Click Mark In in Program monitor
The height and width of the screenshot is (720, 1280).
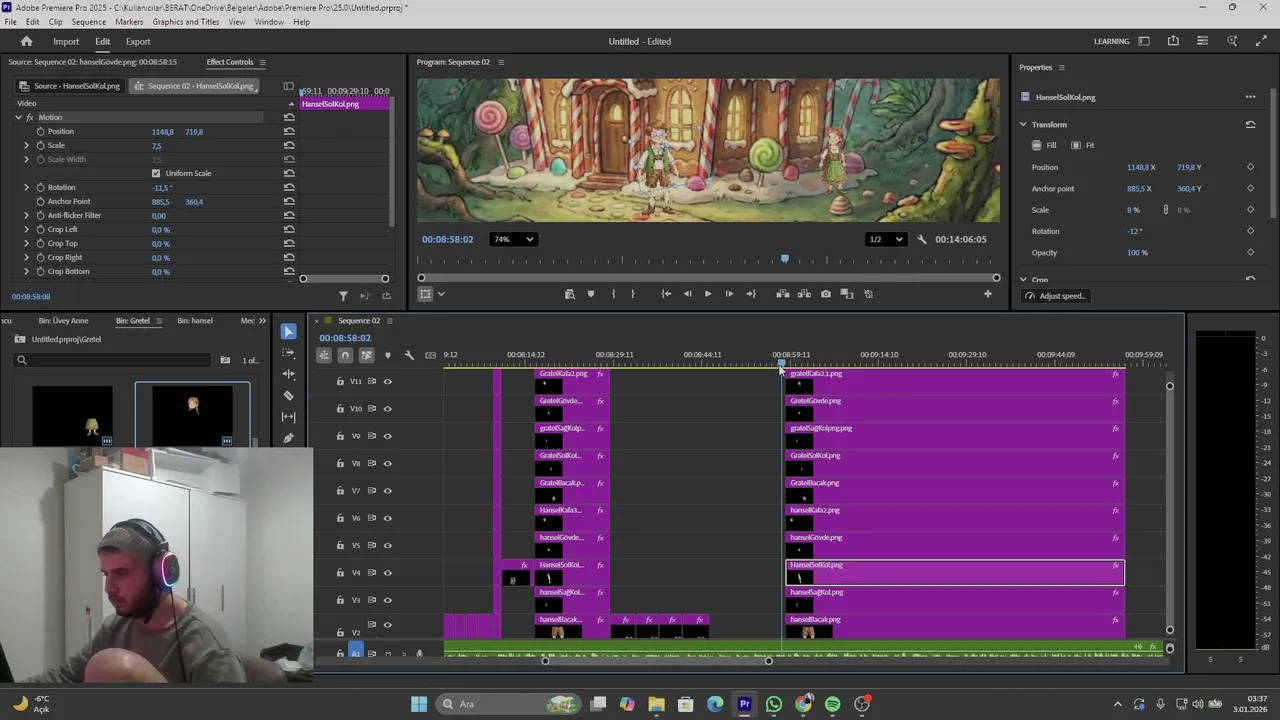click(613, 294)
